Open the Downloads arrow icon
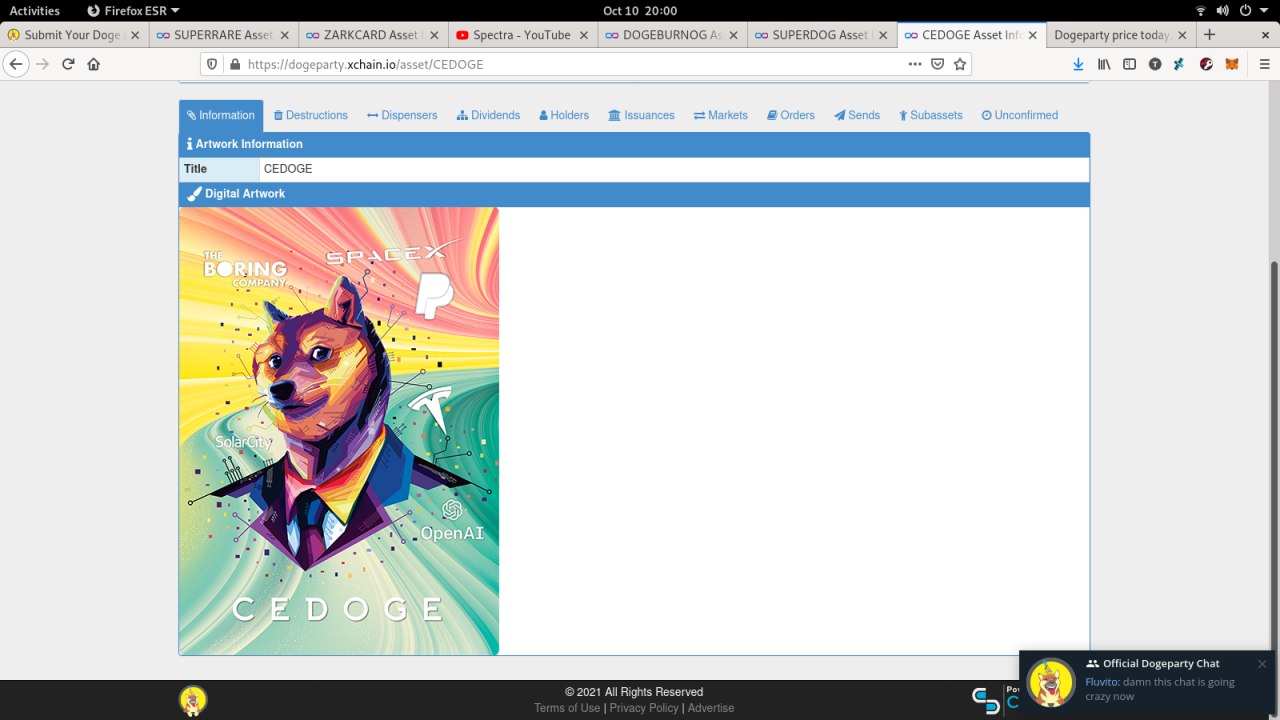Viewport: 1280px width, 720px height. point(1078,64)
